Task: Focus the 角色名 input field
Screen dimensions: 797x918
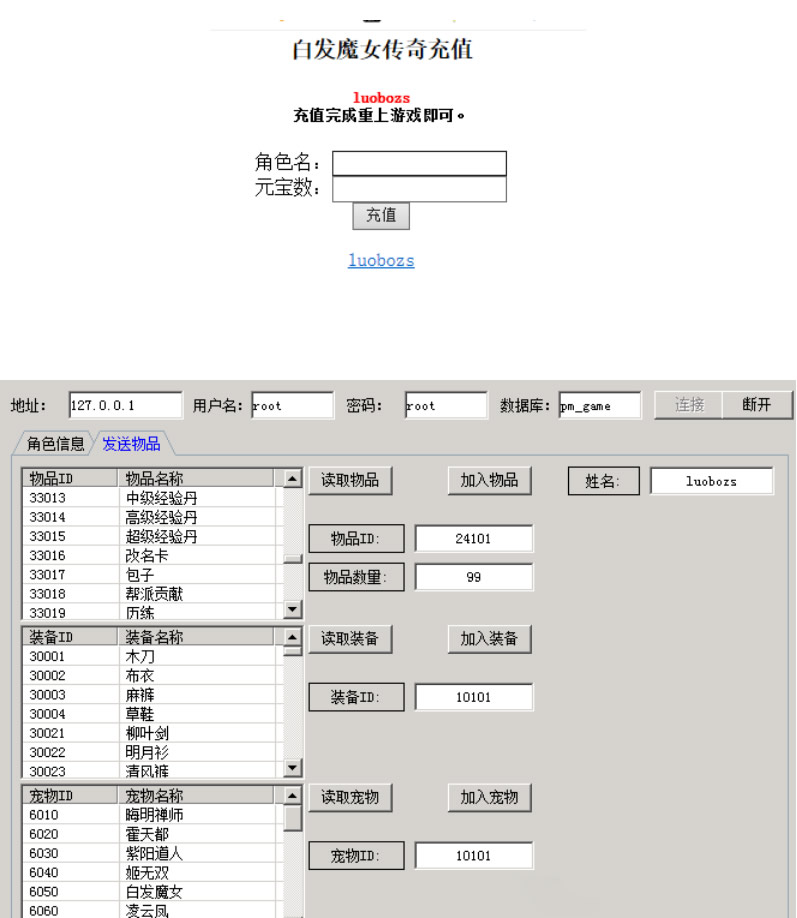Action: tap(419, 164)
